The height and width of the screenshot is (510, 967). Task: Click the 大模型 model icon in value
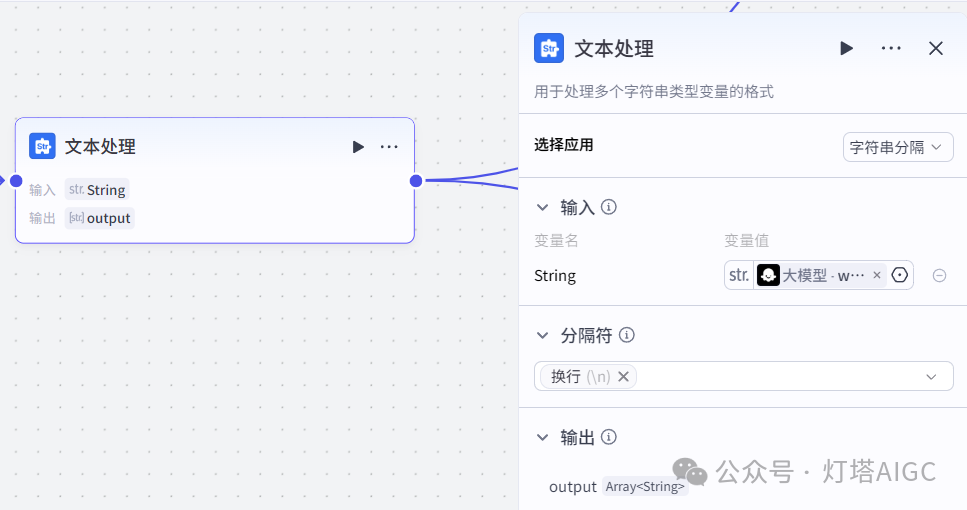pos(768,275)
